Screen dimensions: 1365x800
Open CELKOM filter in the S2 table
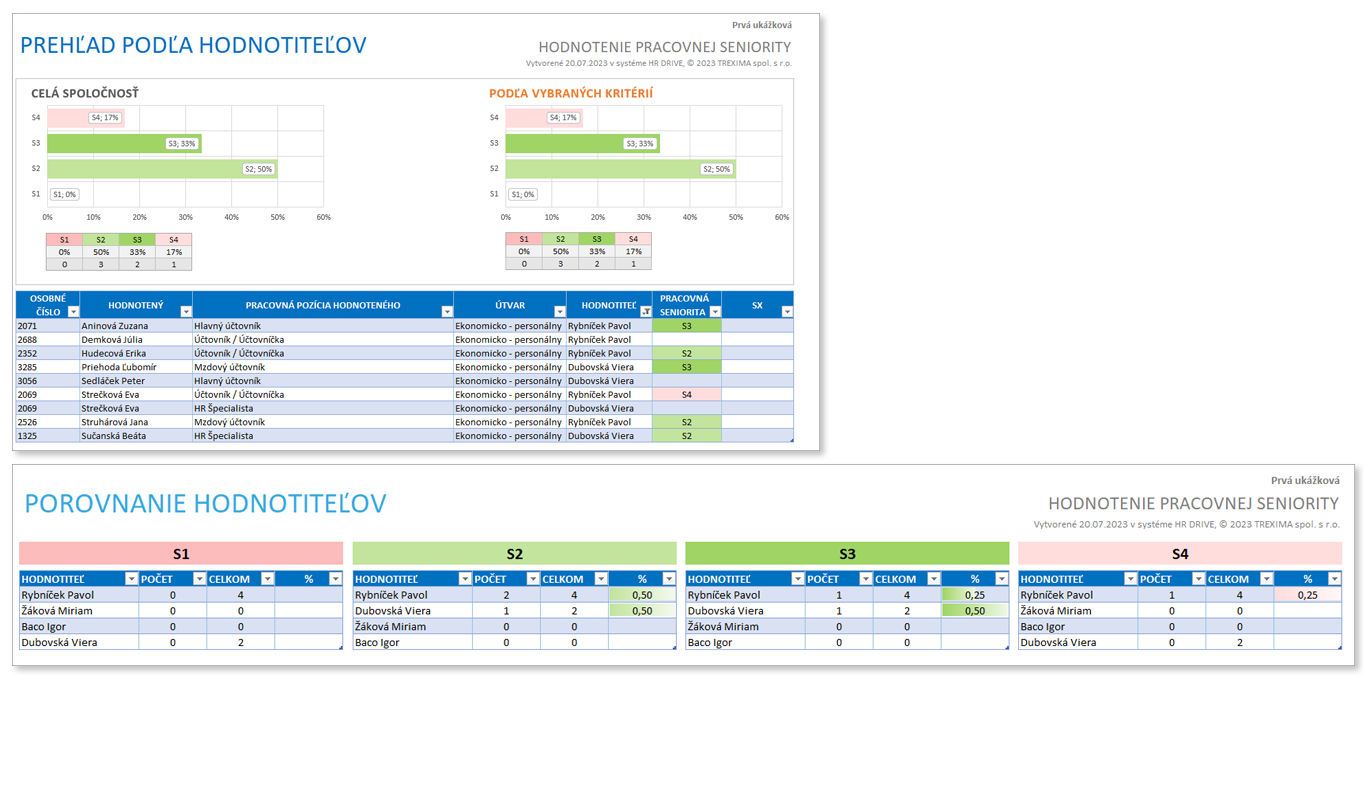pos(601,579)
